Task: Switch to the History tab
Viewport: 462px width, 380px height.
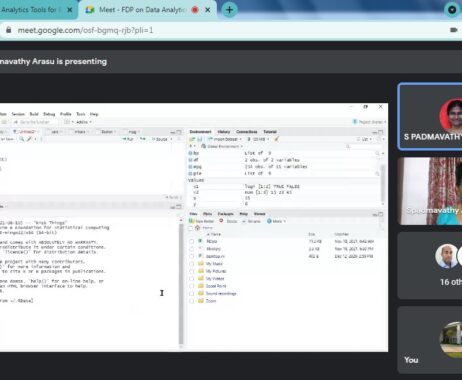Action: (224, 132)
